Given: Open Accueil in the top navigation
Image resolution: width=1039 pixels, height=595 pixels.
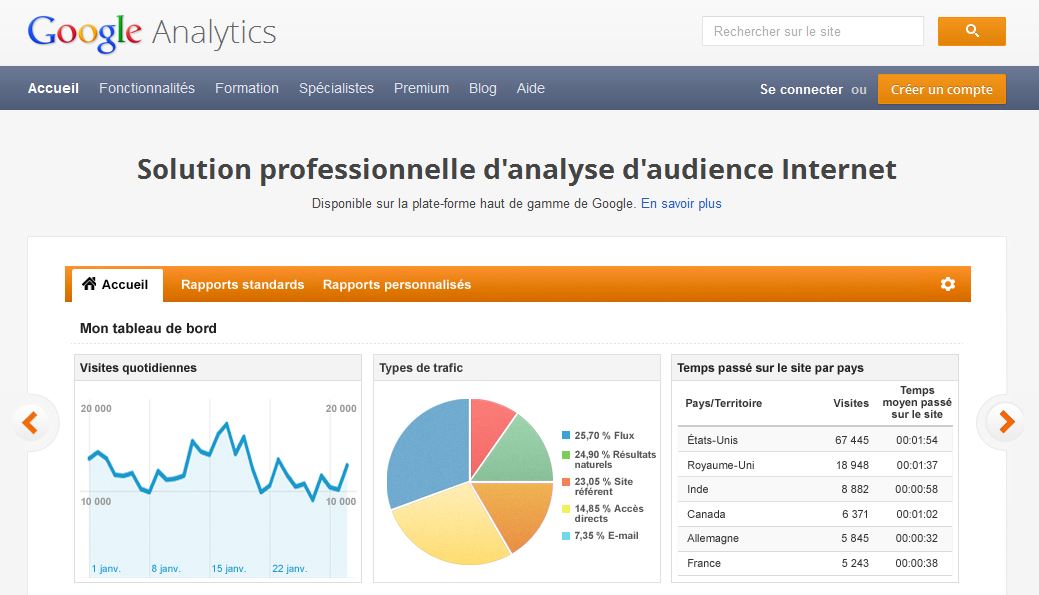Looking at the screenshot, I should click(53, 88).
